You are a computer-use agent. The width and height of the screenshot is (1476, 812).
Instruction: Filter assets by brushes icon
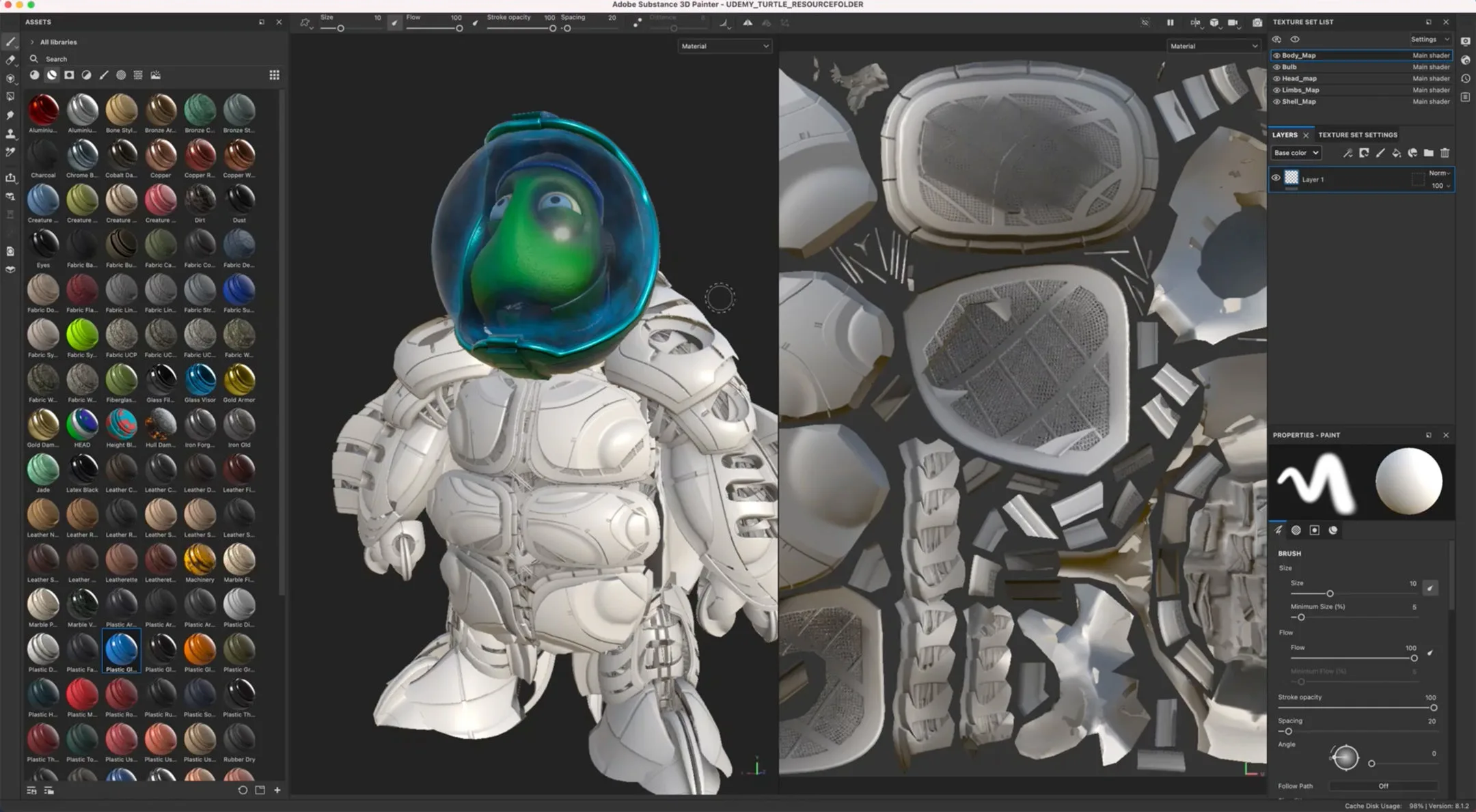104,75
